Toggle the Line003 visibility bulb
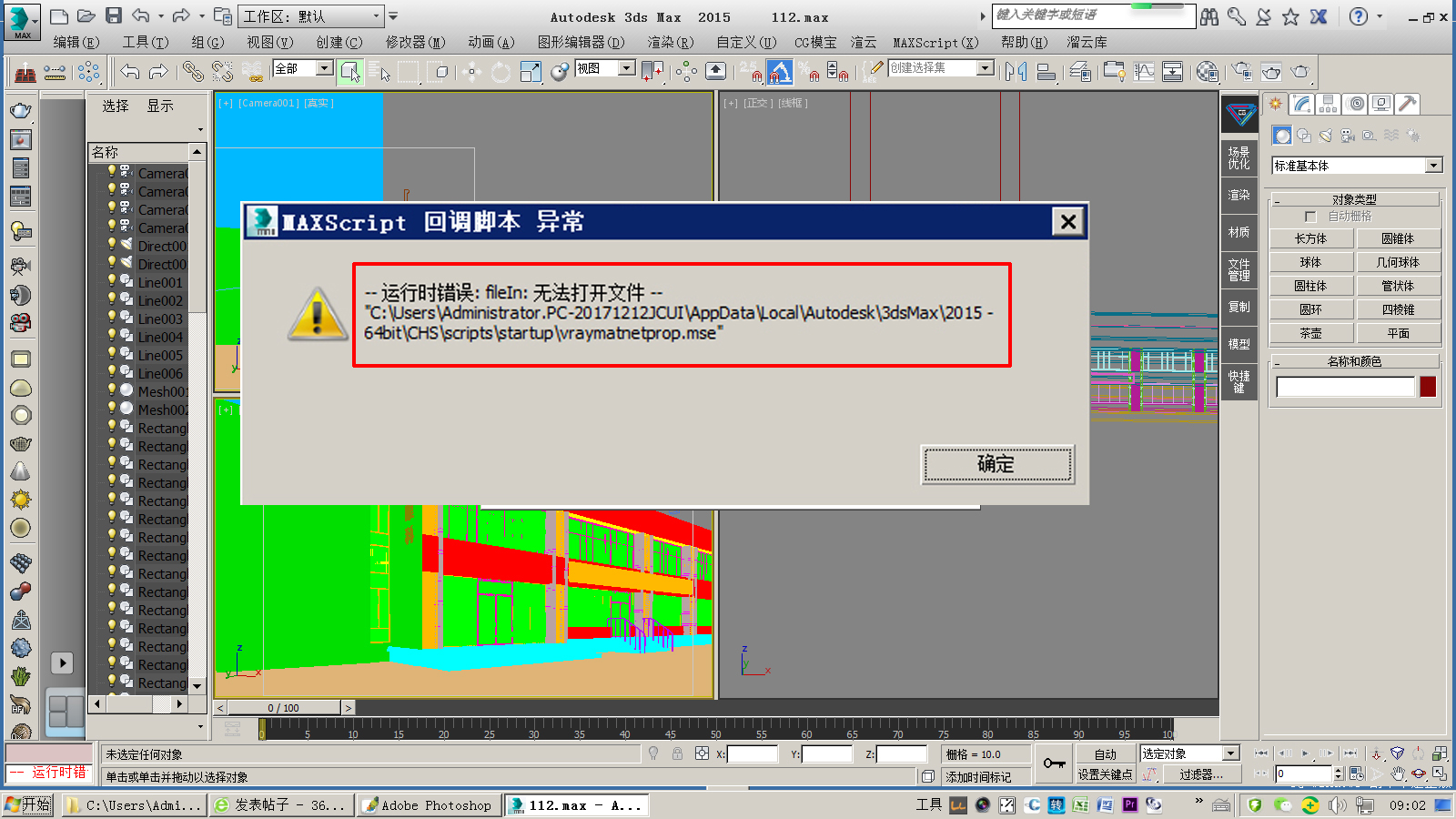This screenshot has width=1456, height=819. tap(112, 318)
